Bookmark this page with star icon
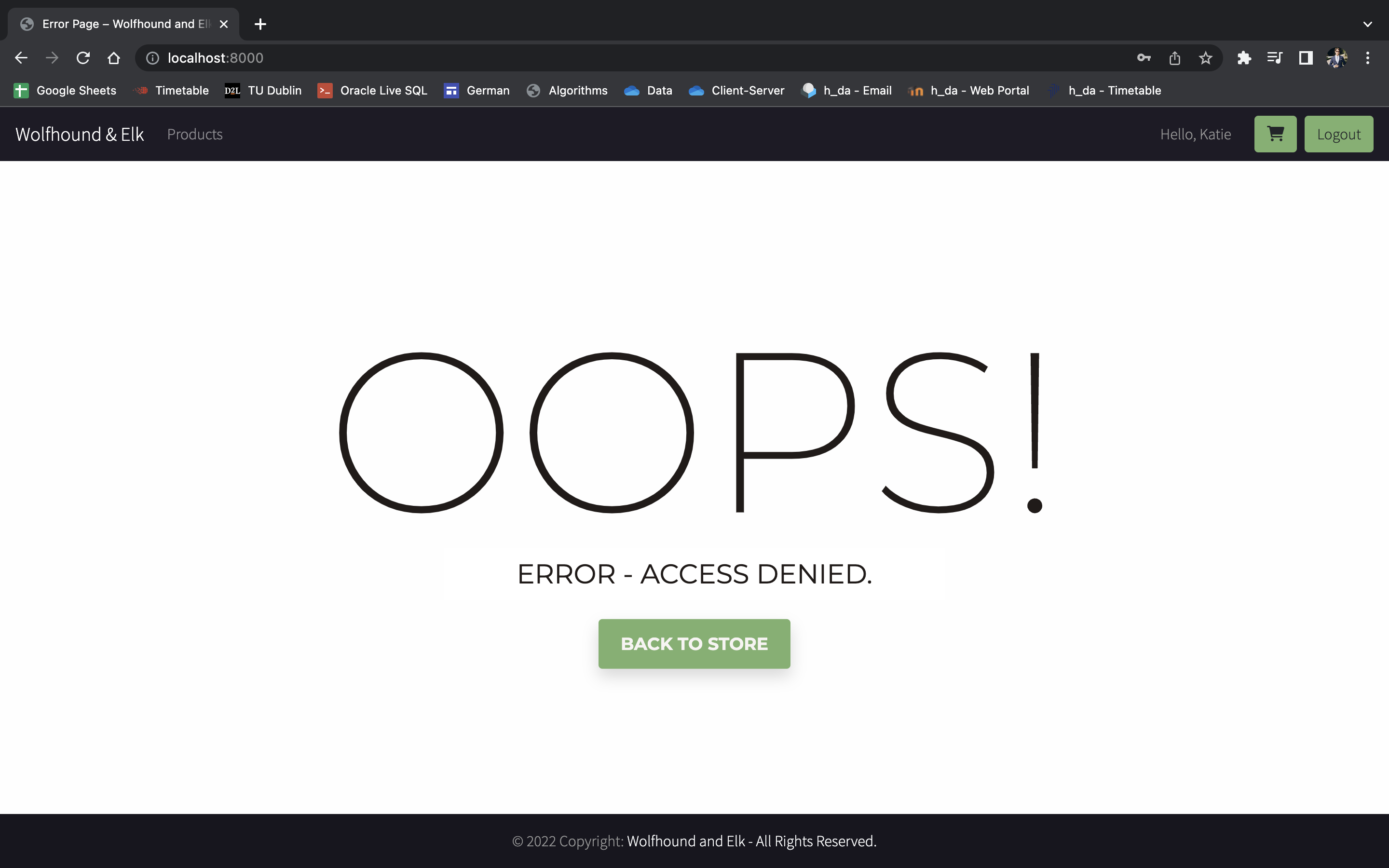 [1205, 58]
